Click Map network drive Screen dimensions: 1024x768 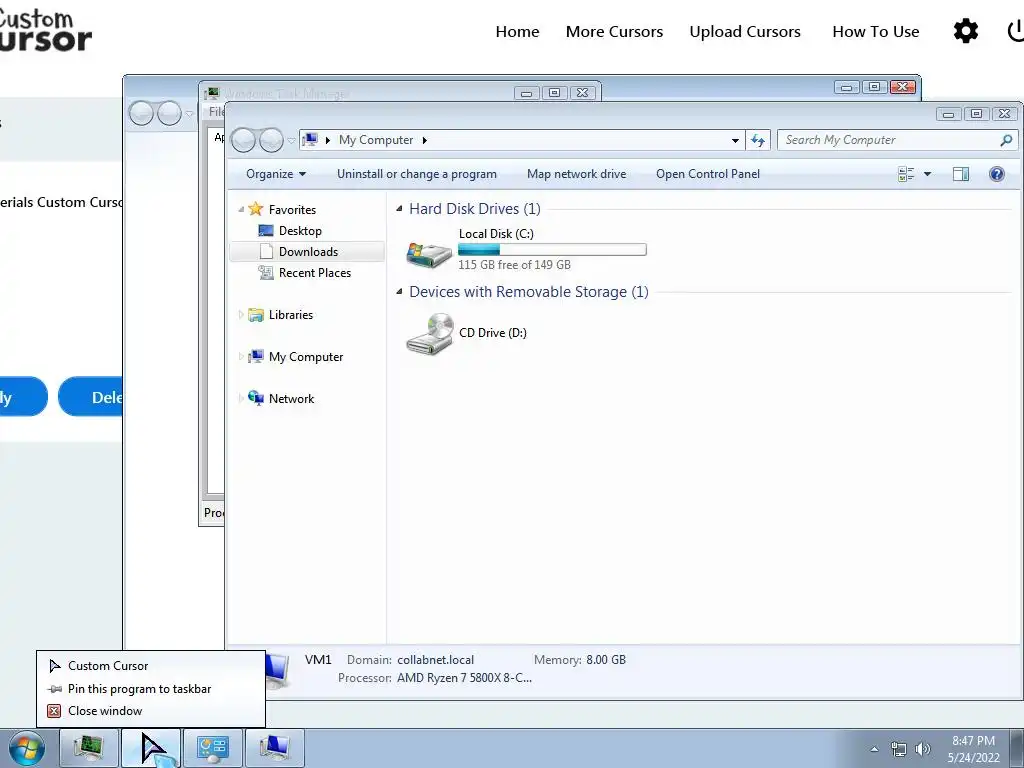pyautogui.click(x=576, y=174)
